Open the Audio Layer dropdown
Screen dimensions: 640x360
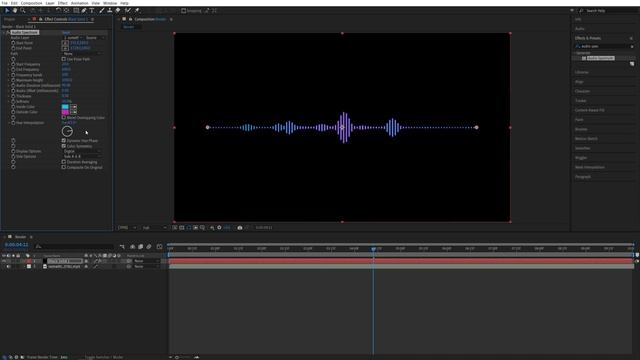(x=73, y=38)
